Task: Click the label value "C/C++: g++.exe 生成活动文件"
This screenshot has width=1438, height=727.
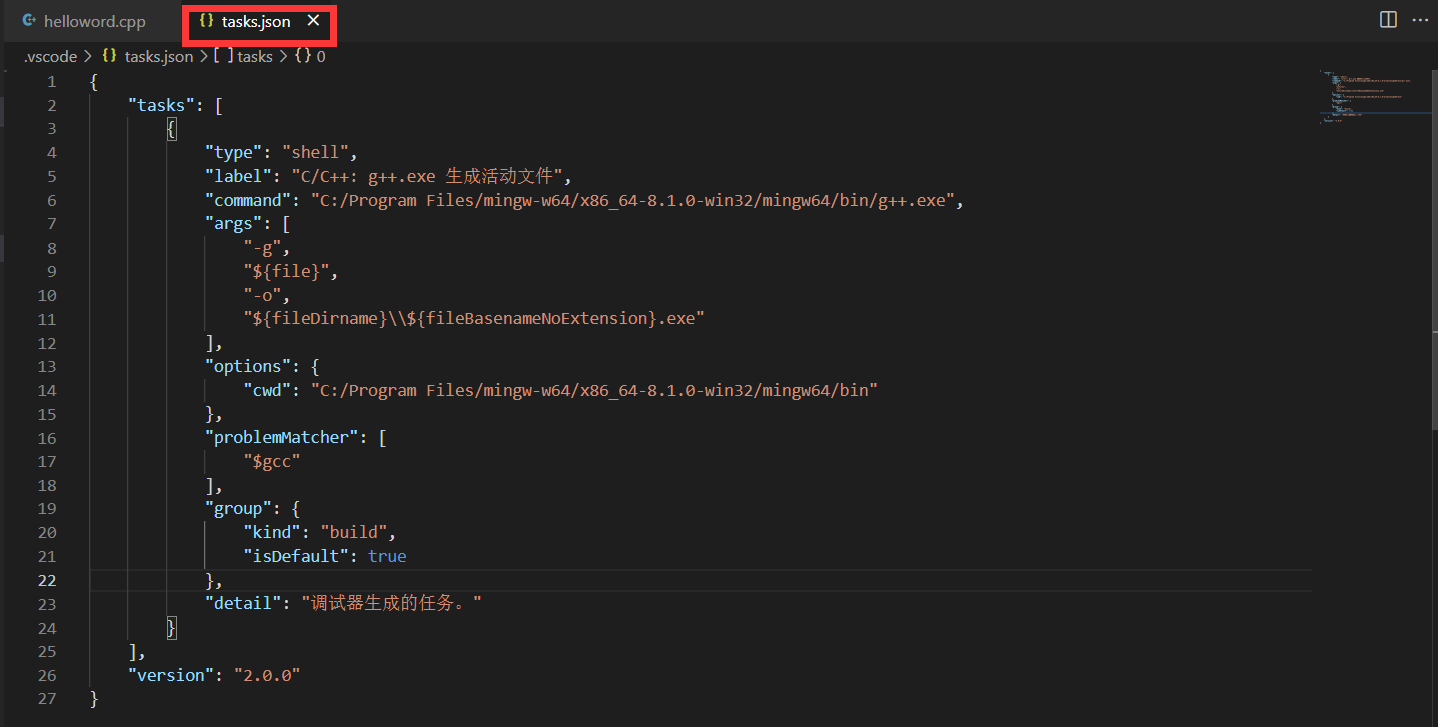Action: [x=429, y=176]
